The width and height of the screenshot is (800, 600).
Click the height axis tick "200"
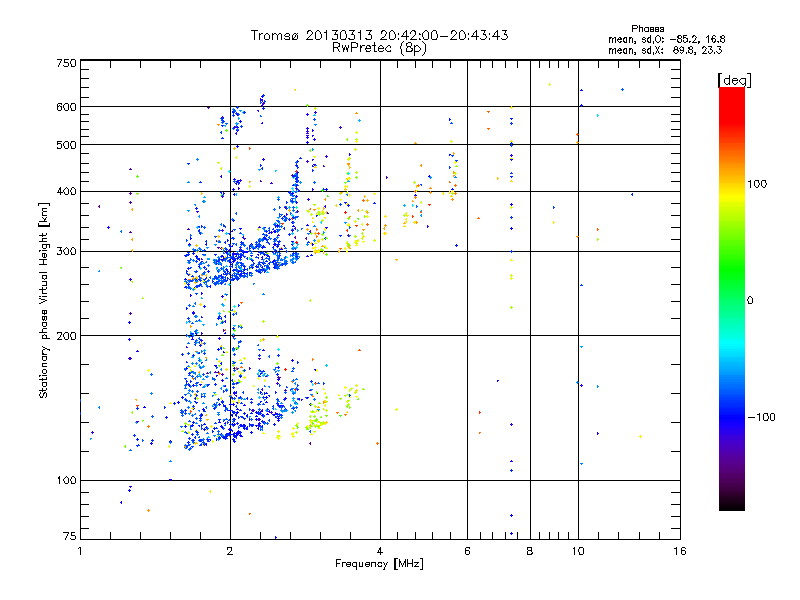[x=66, y=336]
